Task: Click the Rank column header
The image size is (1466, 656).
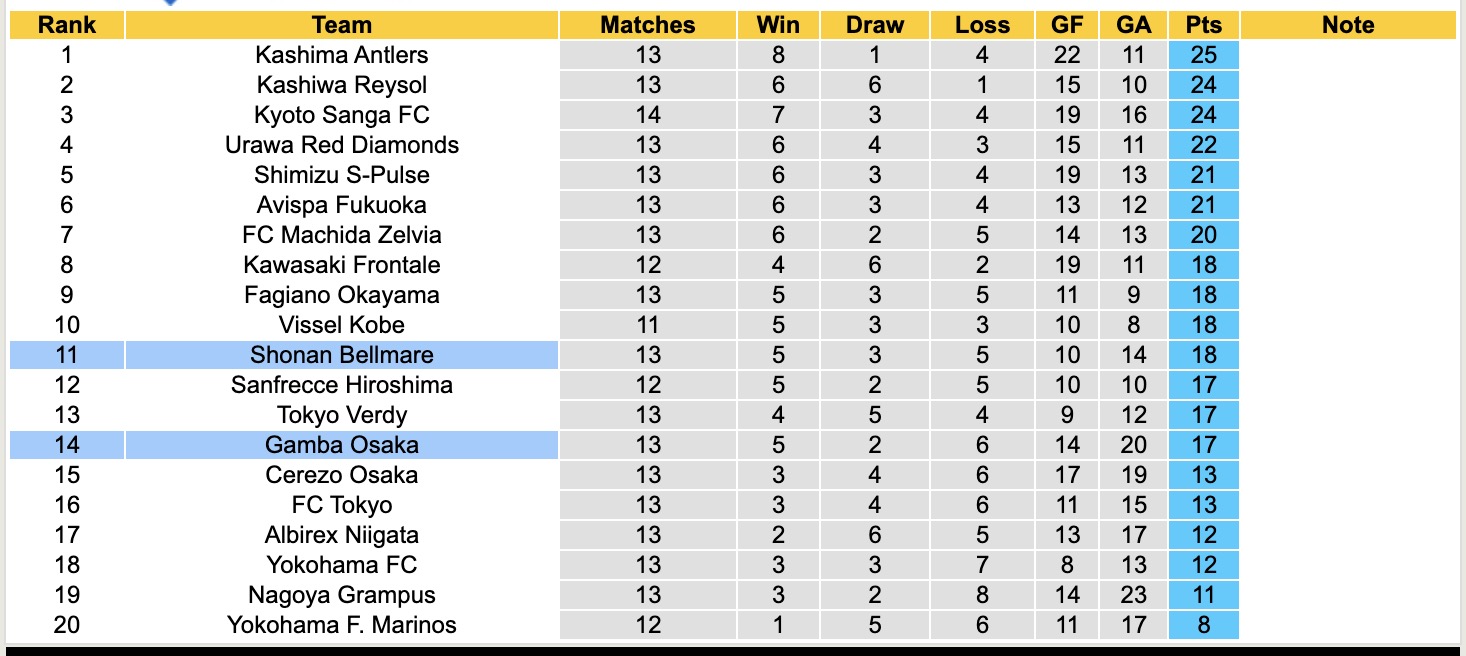Action: pyautogui.click(x=66, y=25)
